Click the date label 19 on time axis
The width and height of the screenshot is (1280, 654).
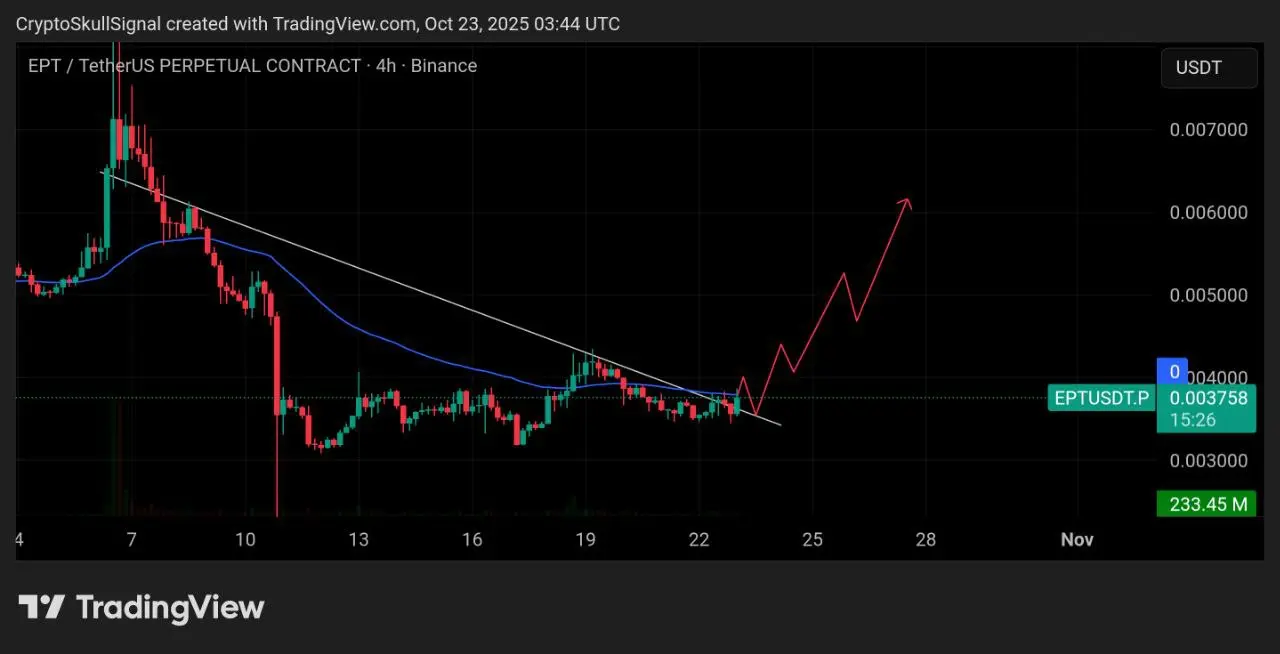pyautogui.click(x=585, y=540)
